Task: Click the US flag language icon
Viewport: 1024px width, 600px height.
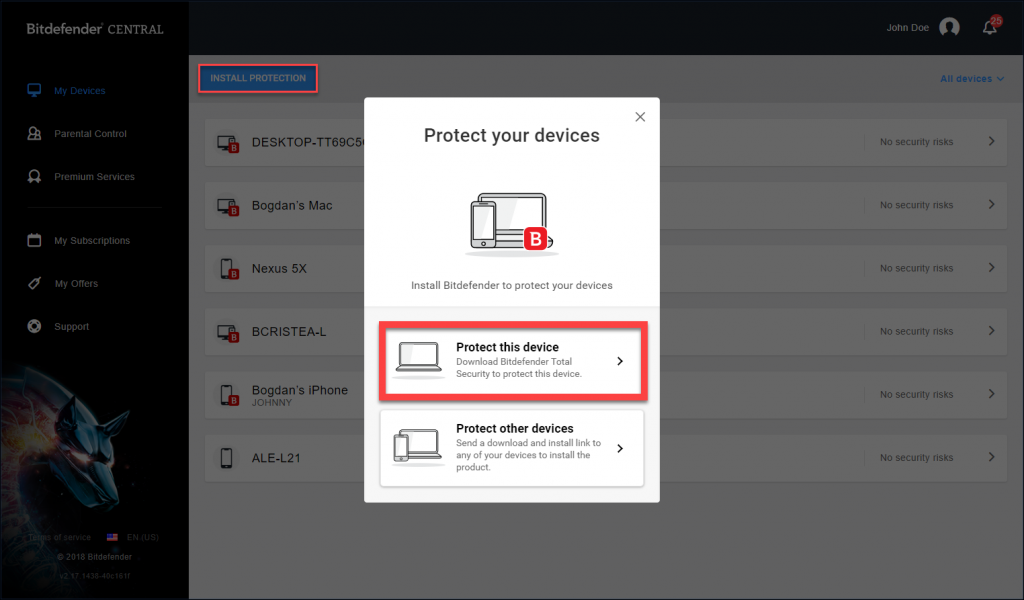Action: pos(112,537)
